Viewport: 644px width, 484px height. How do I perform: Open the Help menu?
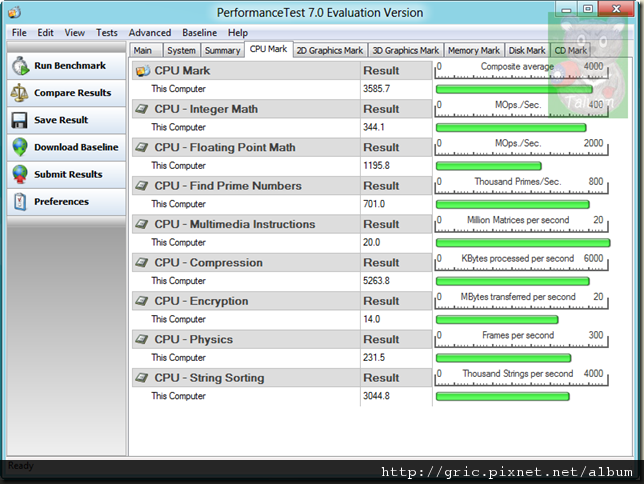point(237,33)
